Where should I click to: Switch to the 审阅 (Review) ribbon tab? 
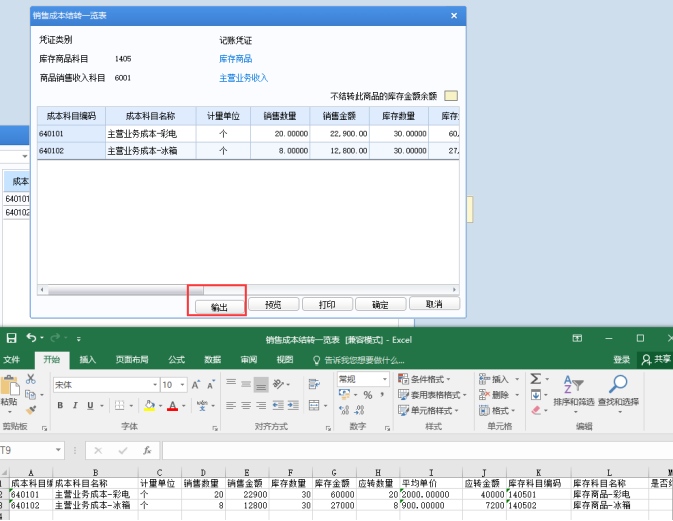click(249, 360)
